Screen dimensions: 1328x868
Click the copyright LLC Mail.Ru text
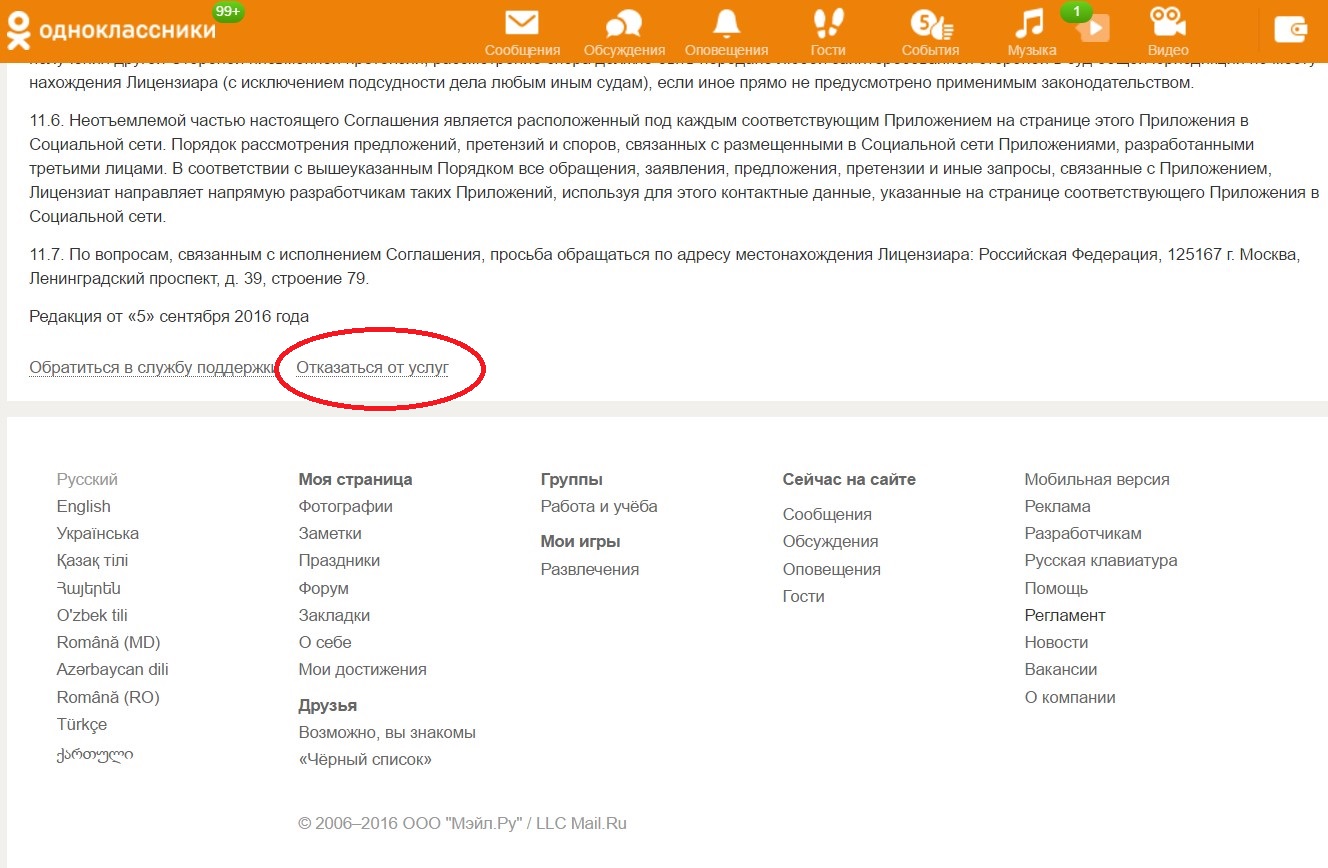pos(462,824)
